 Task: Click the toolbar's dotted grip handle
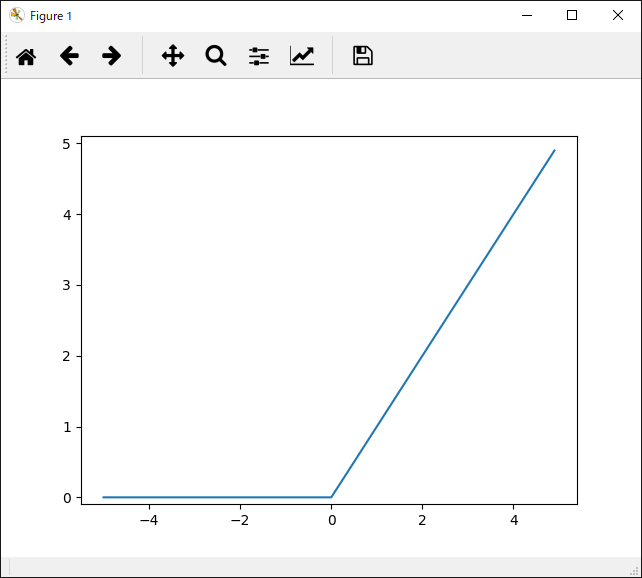7,56
